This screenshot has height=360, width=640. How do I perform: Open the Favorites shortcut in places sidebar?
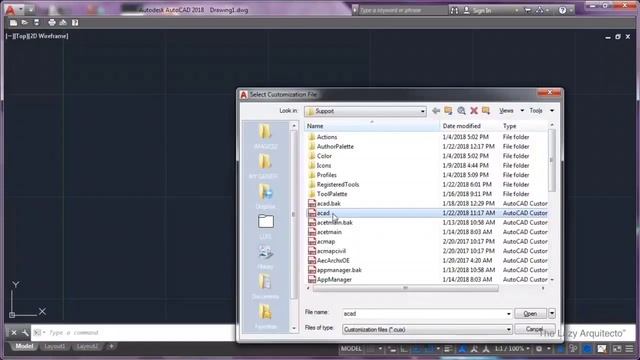[x=265, y=316]
